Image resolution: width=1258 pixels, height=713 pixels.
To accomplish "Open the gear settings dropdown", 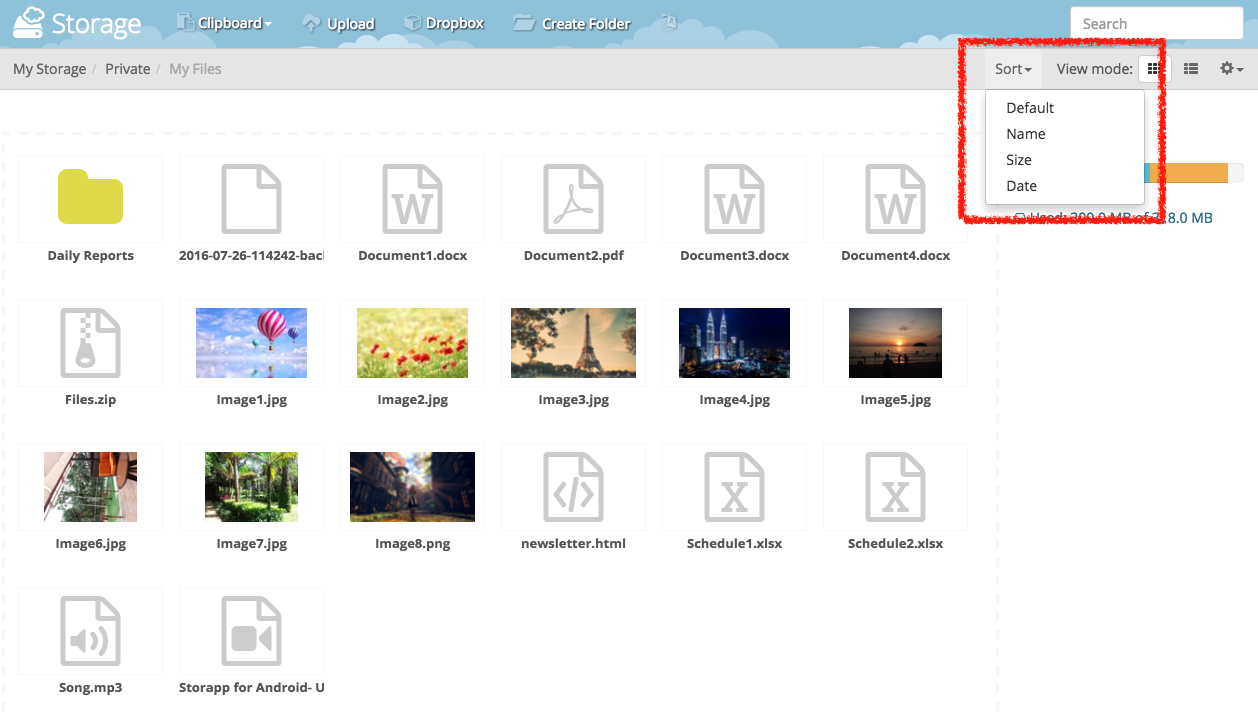I will pos(1231,69).
